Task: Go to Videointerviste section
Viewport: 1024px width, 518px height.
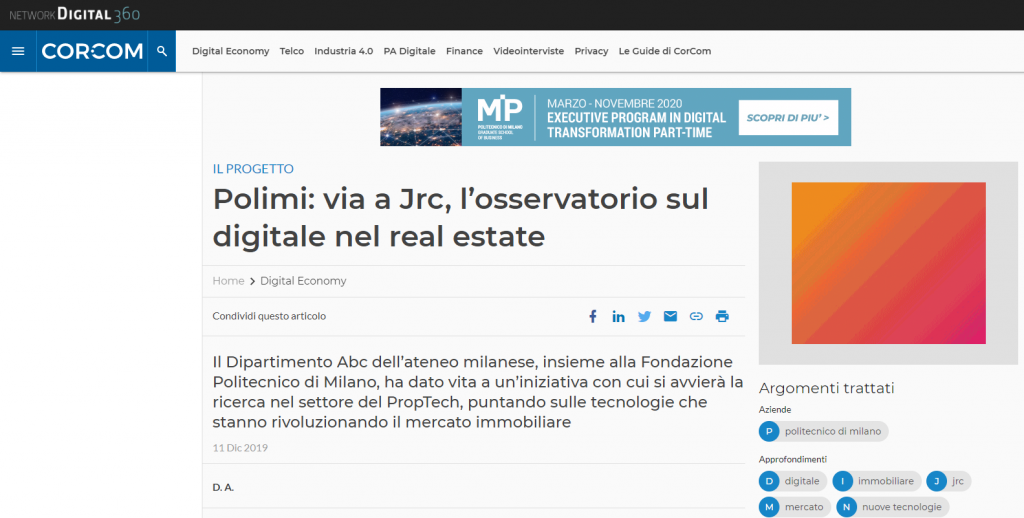Action: click(x=528, y=51)
